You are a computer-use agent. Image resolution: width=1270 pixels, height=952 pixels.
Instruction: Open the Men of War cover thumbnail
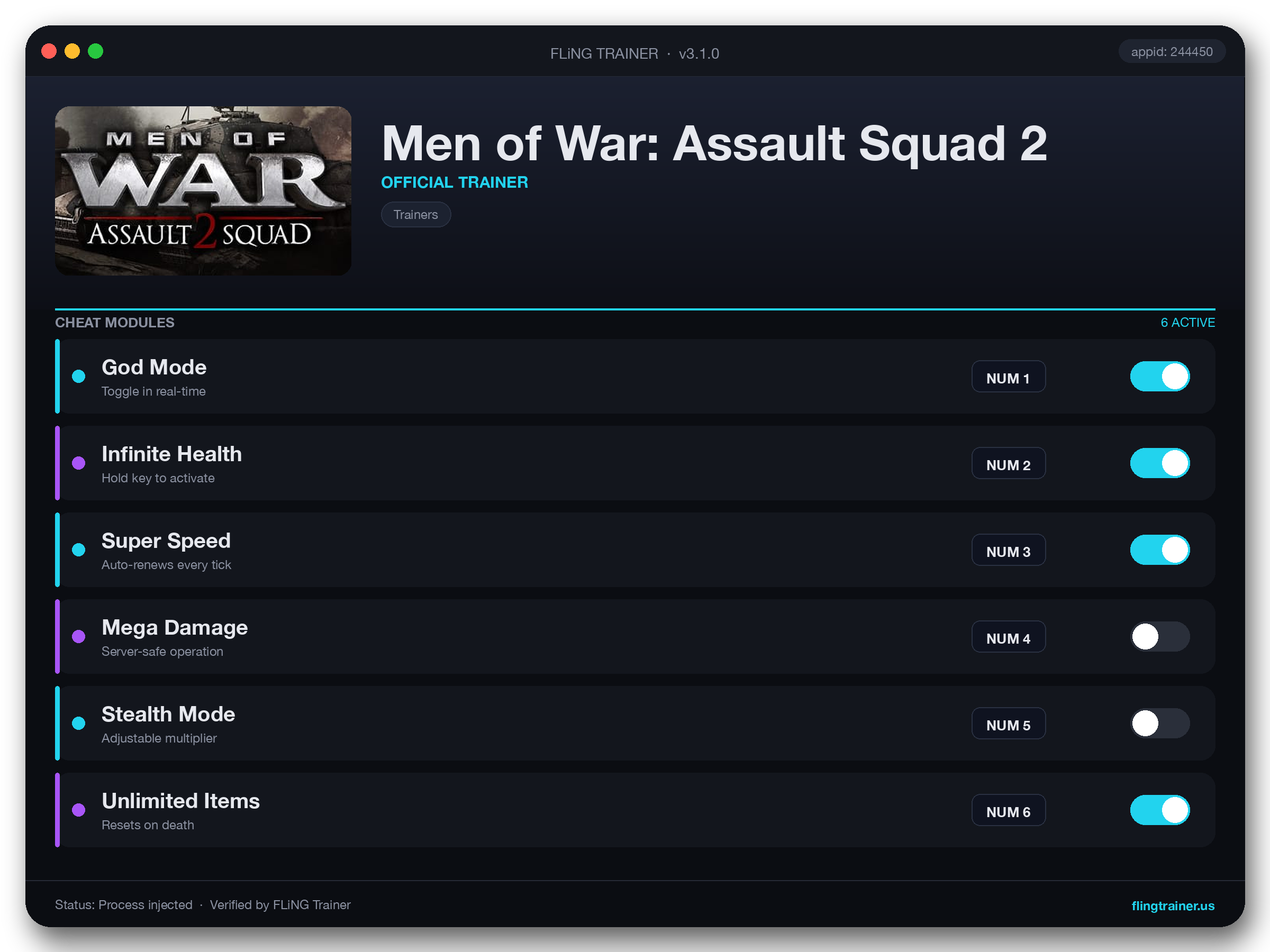point(203,190)
